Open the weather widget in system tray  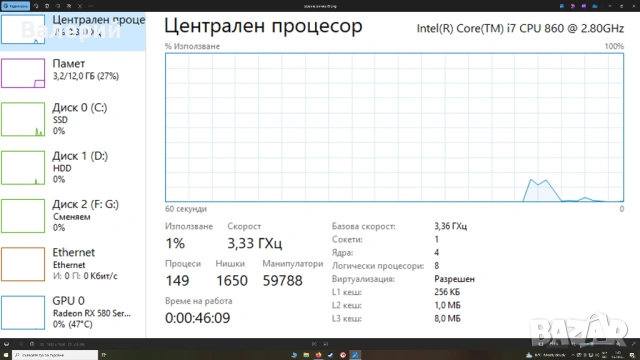(x=546, y=355)
